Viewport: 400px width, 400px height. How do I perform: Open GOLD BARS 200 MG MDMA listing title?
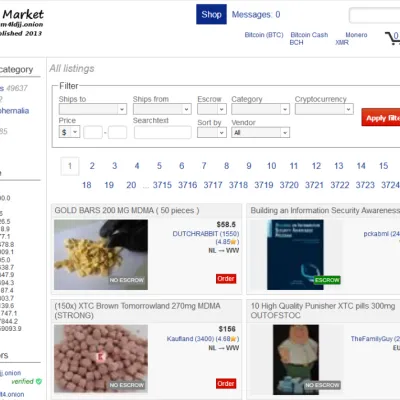coord(127,210)
